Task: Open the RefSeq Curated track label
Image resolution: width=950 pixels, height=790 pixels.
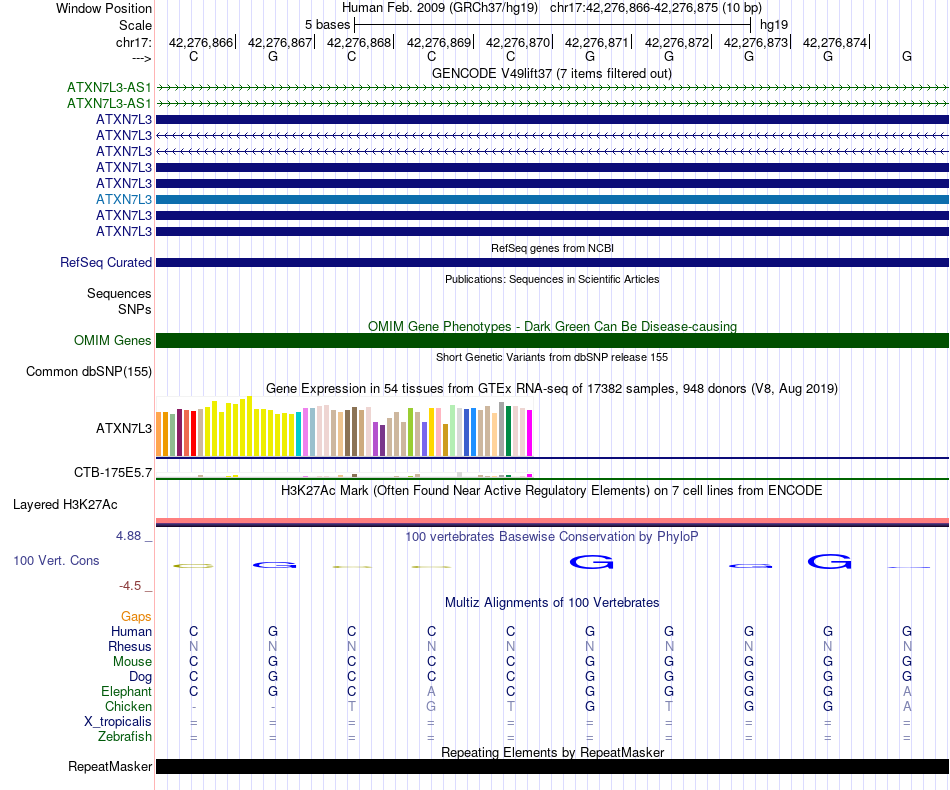Action: [106, 262]
